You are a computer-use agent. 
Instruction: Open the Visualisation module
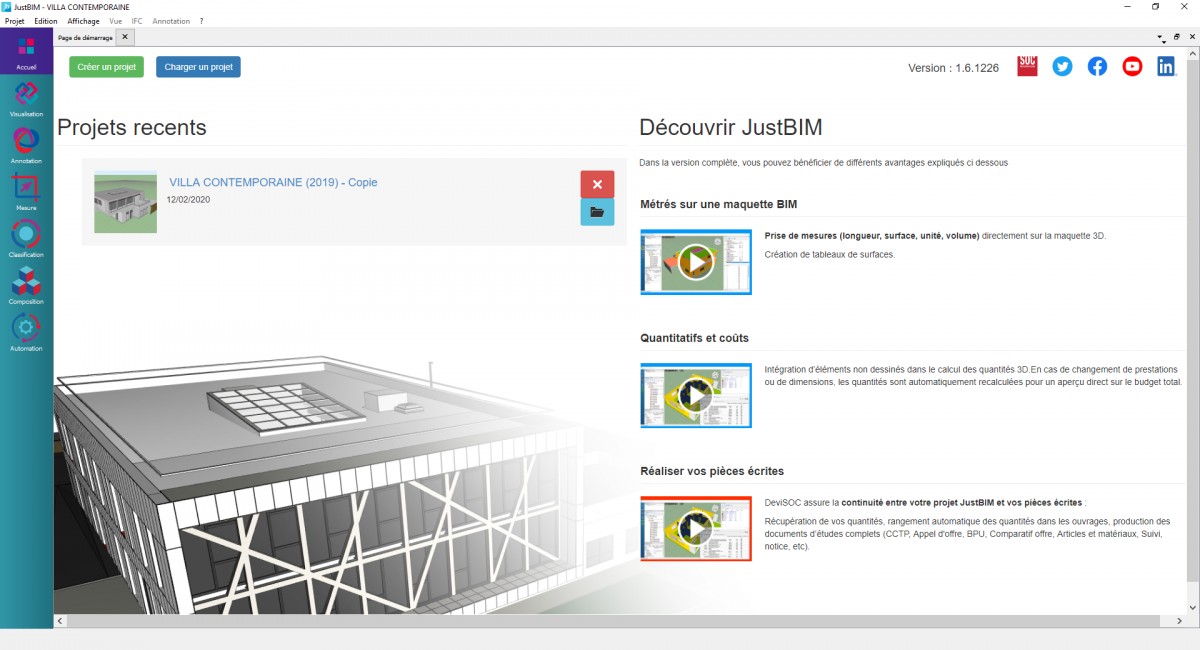26,99
